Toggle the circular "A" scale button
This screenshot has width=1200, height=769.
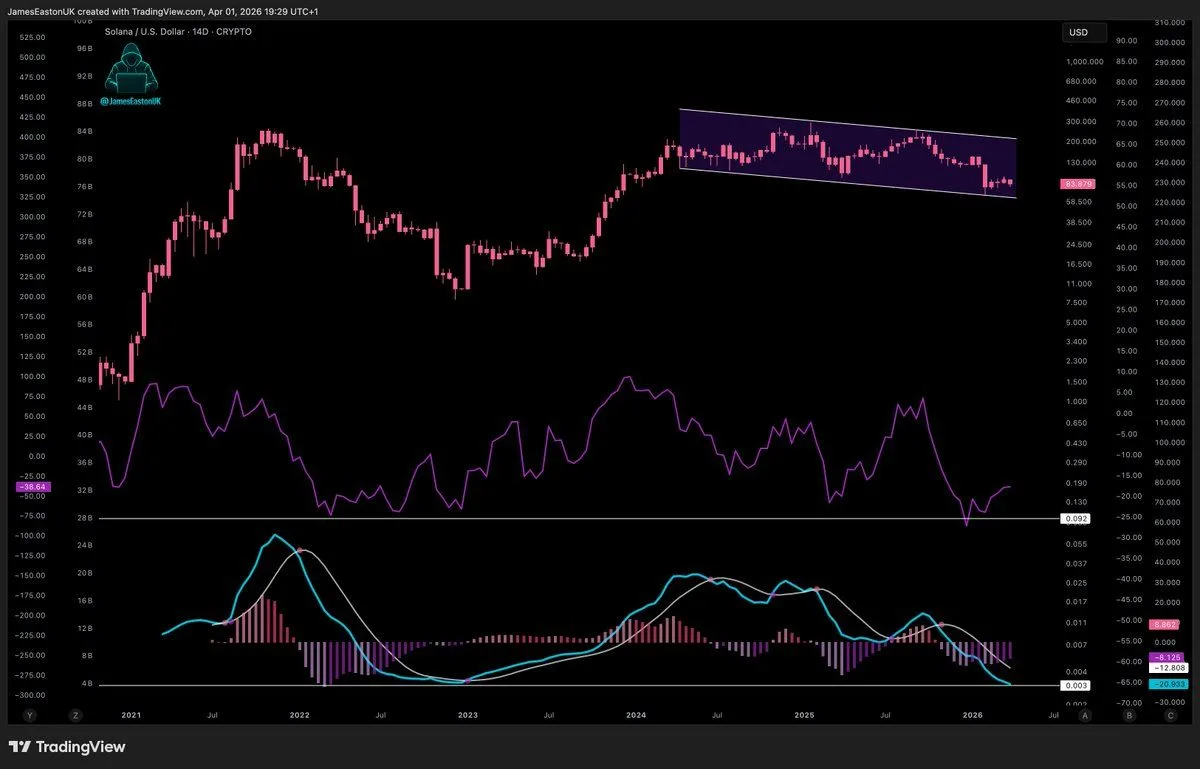pyautogui.click(x=1086, y=716)
